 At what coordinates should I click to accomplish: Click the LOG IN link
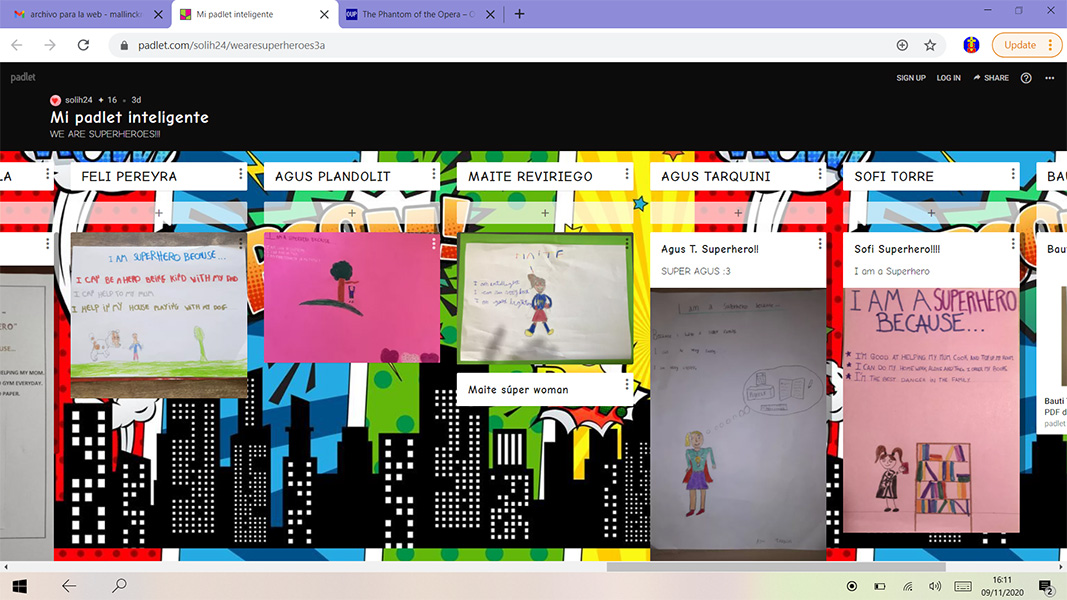(x=948, y=78)
